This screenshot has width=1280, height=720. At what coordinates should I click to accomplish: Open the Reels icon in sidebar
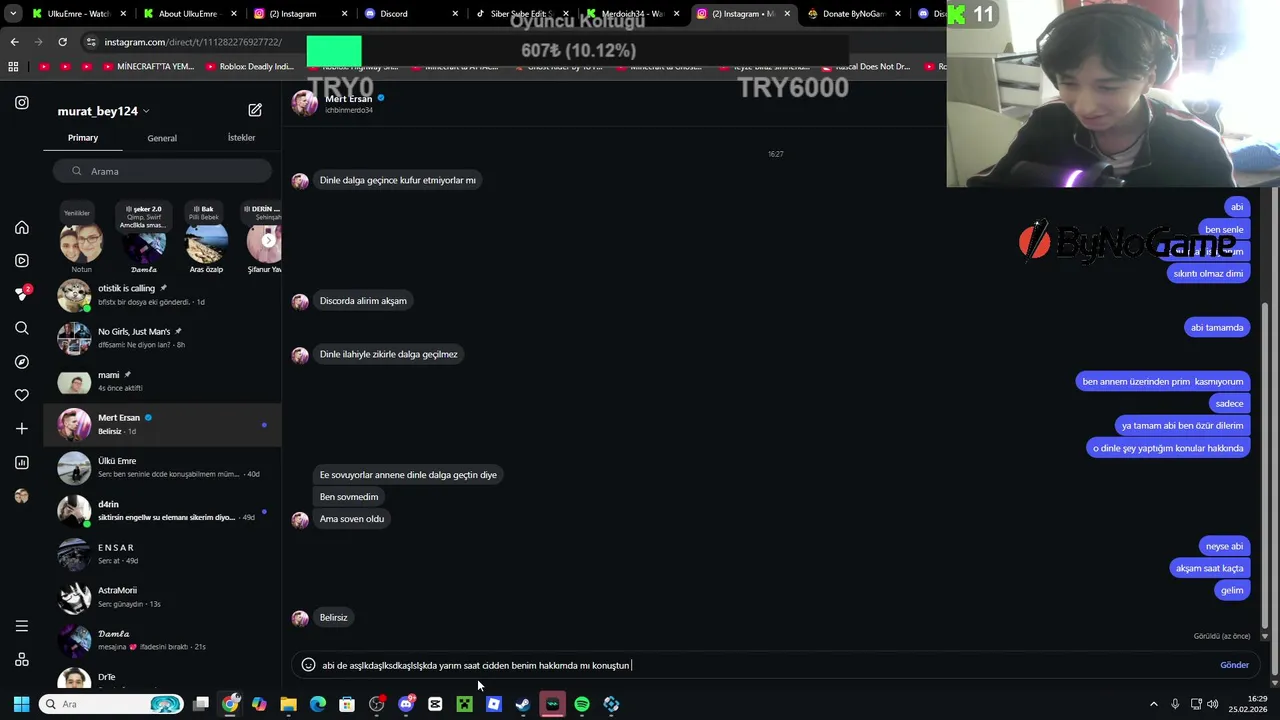22,260
